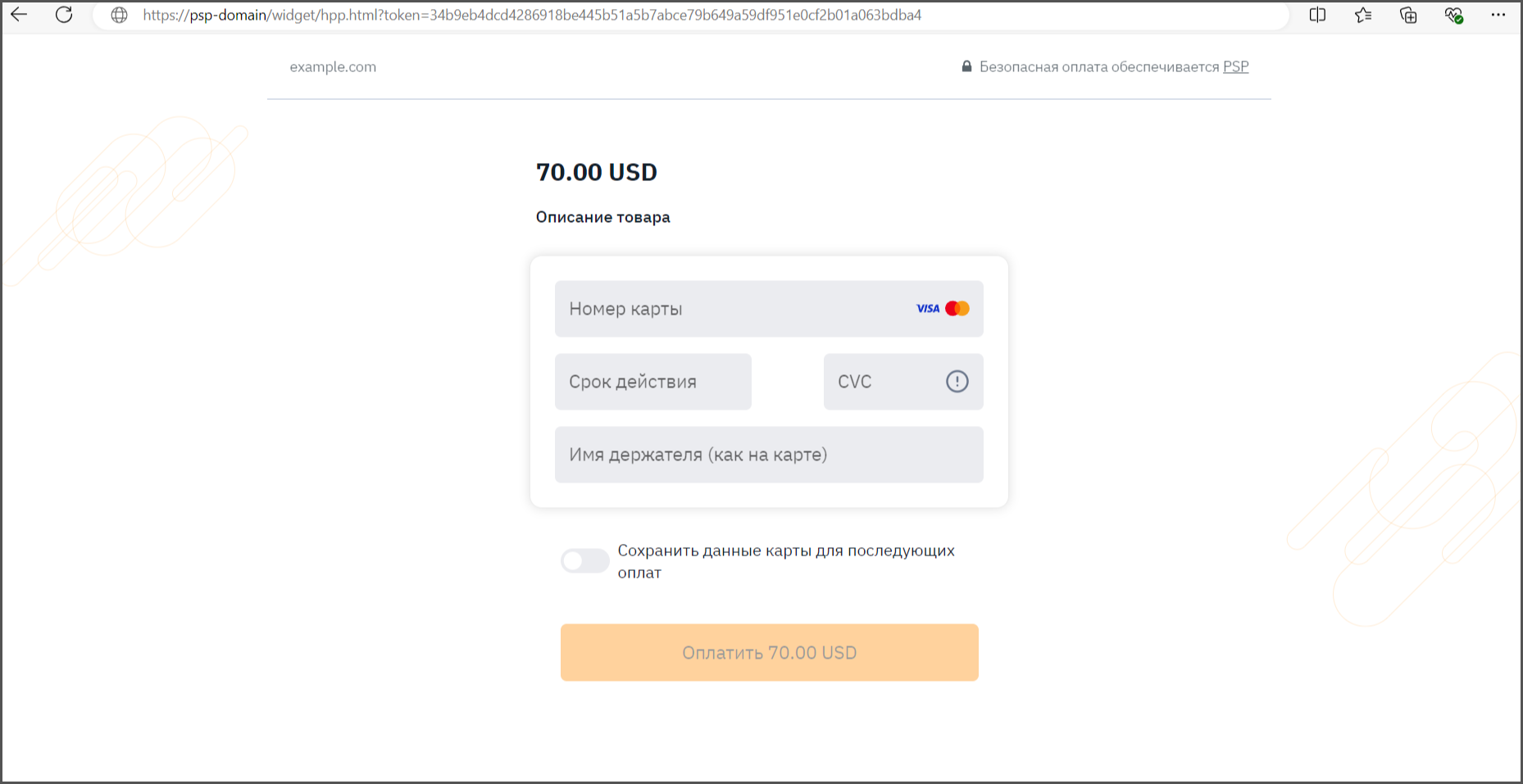Click the globe icon in the address bar
The image size is (1523, 784).
tap(120, 15)
